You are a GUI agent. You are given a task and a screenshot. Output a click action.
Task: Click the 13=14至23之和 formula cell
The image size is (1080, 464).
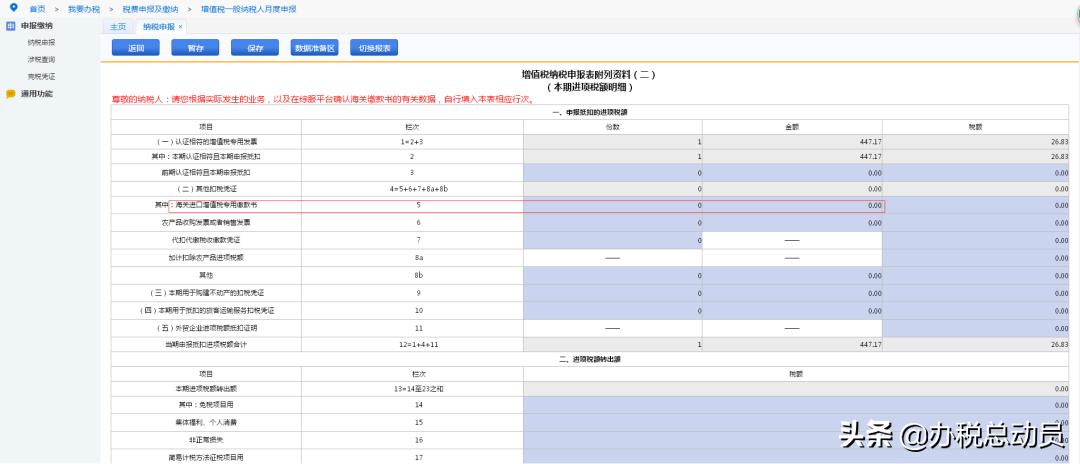[419, 389]
